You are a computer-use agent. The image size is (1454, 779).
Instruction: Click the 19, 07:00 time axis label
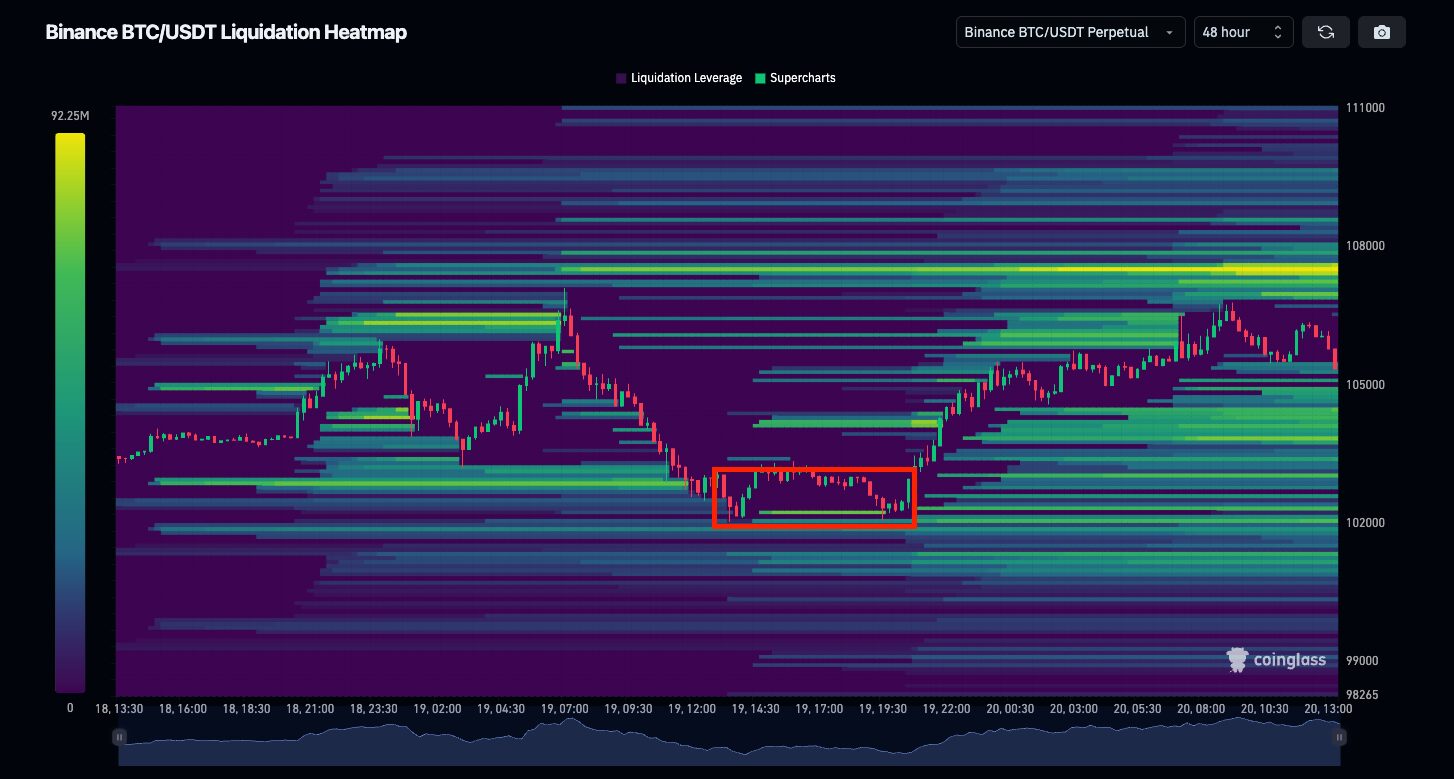tap(564, 709)
